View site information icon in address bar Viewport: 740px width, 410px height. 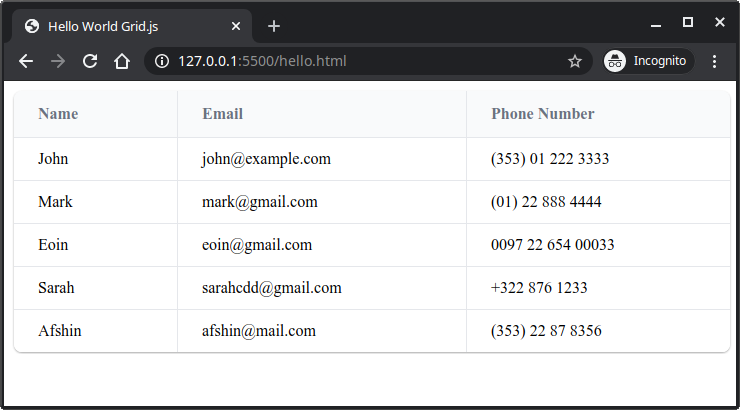(x=162, y=61)
